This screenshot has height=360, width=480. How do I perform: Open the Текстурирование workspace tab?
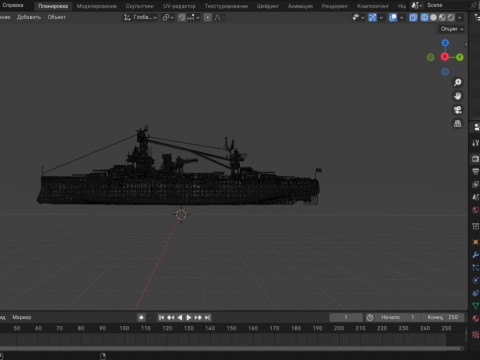click(x=226, y=6)
